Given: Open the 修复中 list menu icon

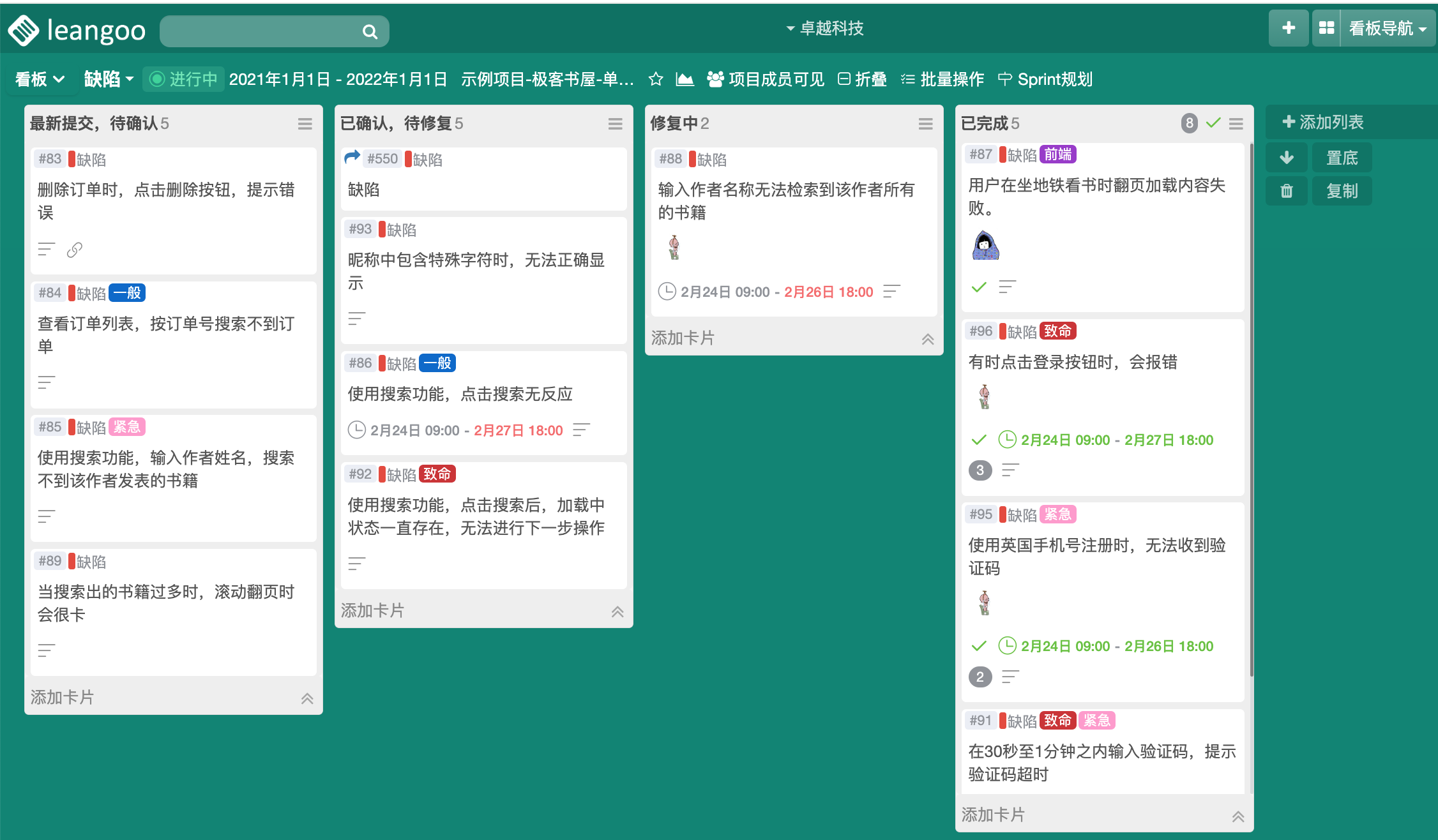Looking at the screenshot, I should [925, 124].
